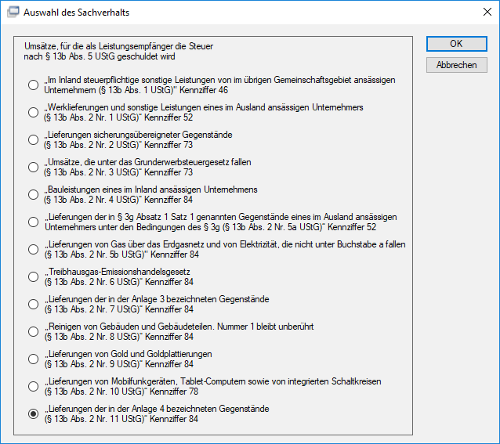Confirm selection with OK button
500x444 pixels.
[x=456, y=44]
